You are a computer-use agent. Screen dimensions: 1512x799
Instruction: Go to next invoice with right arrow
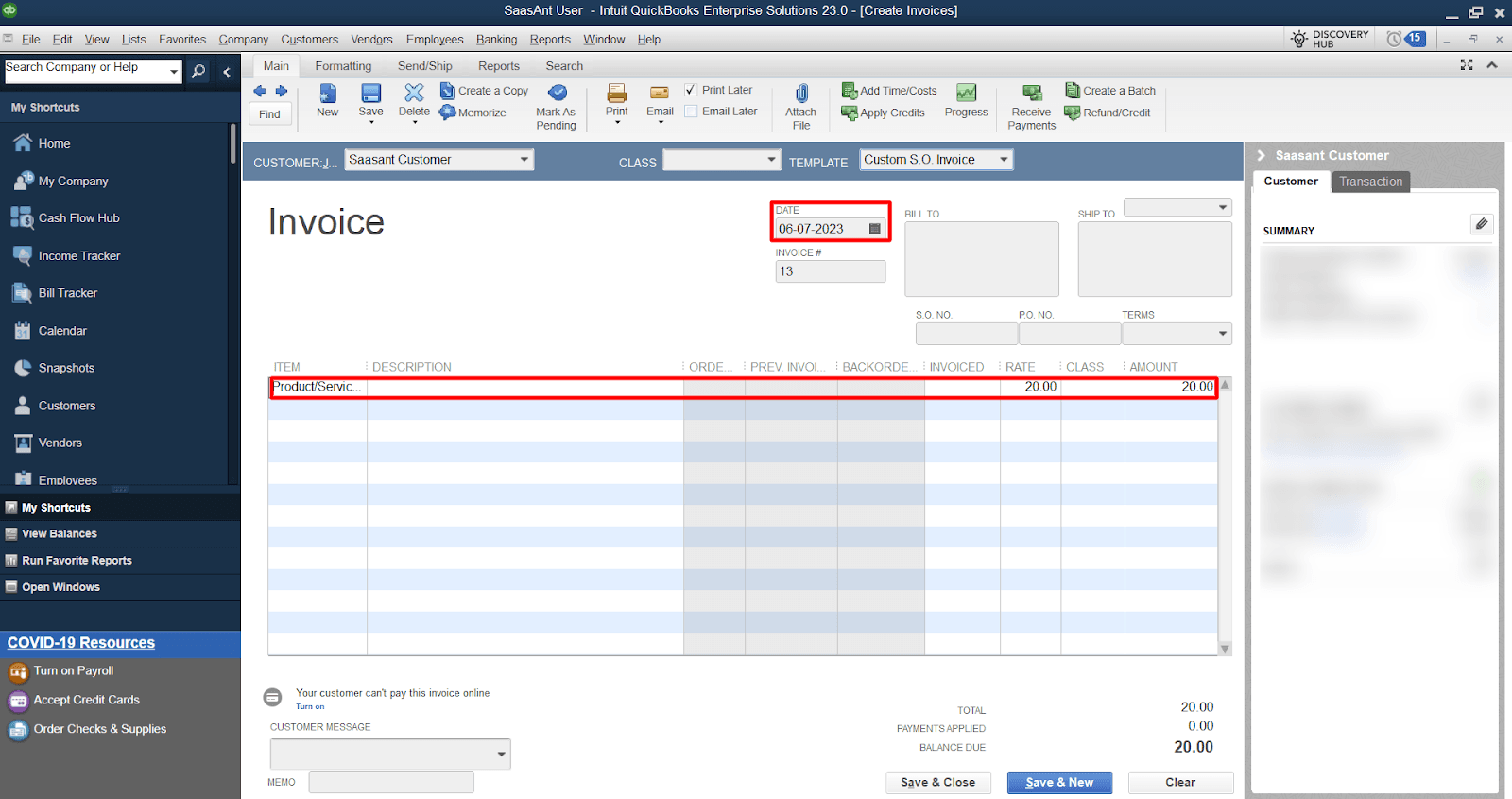pyautogui.click(x=281, y=91)
